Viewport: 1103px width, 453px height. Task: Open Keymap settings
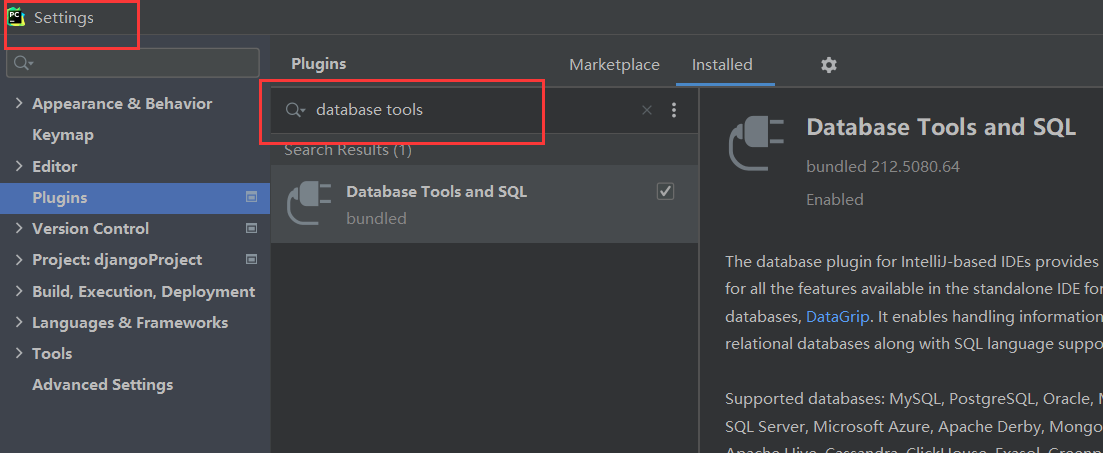(63, 134)
